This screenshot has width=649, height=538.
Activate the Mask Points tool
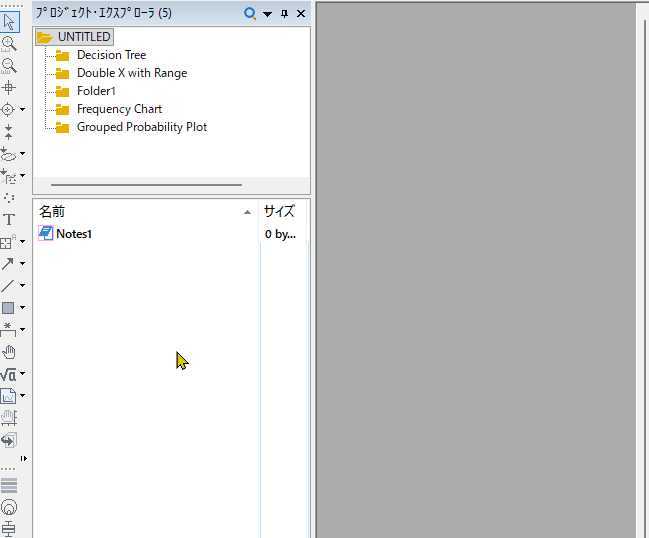(8, 176)
